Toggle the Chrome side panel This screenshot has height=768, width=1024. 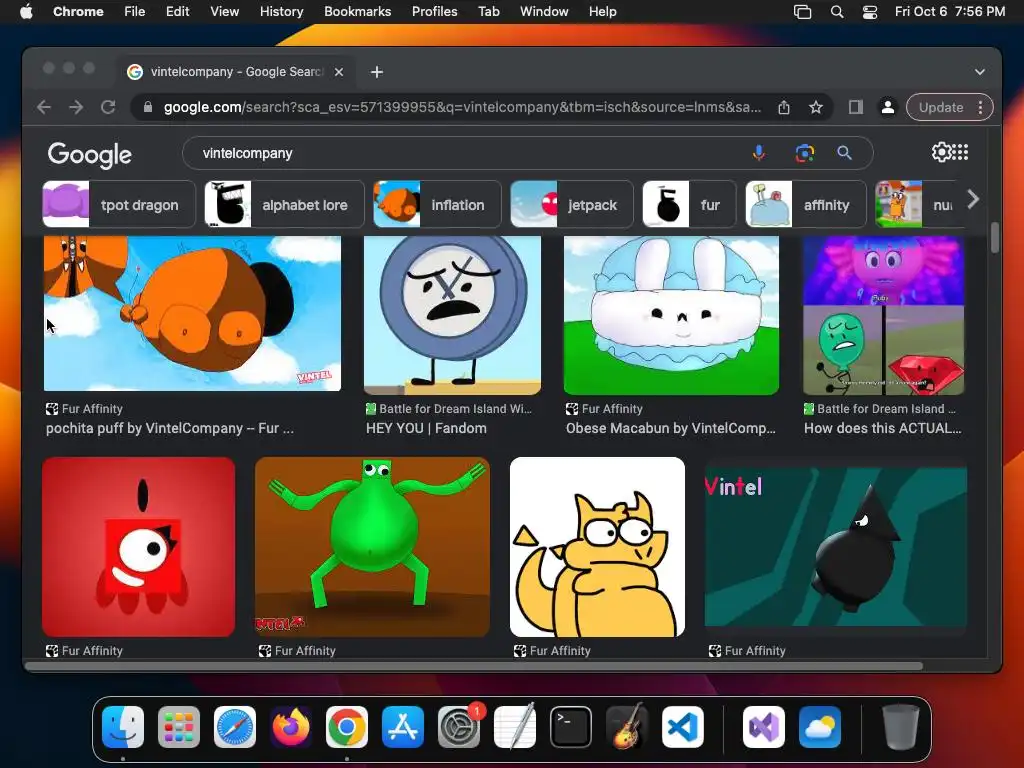(x=856, y=107)
